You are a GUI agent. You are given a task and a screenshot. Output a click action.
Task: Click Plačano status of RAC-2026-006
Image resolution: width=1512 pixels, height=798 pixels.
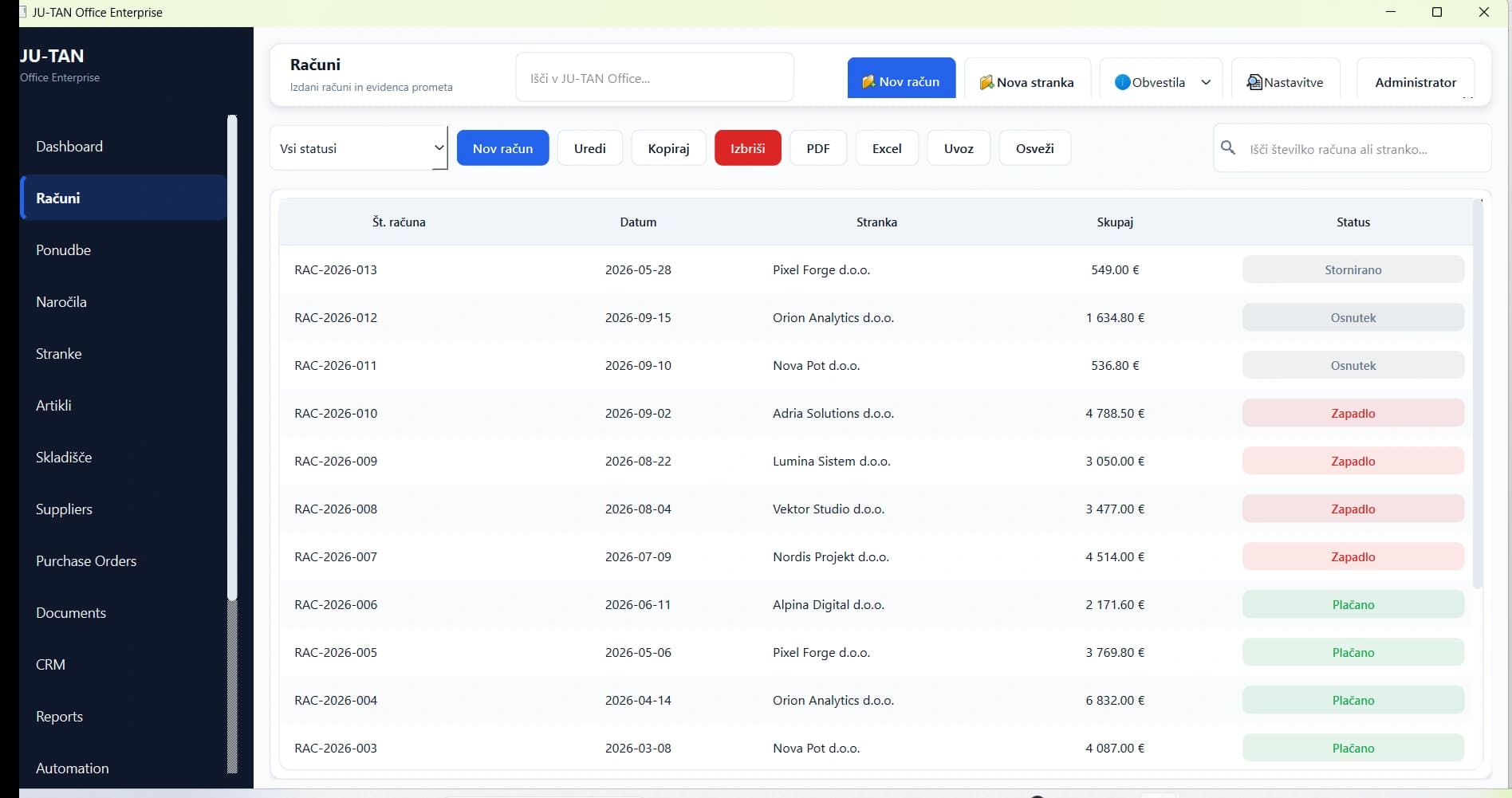click(1353, 604)
